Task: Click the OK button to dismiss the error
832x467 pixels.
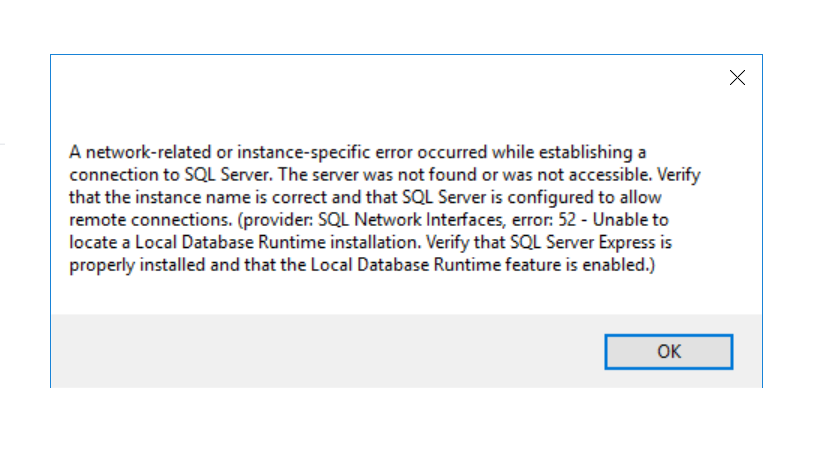Action: [669, 352]
